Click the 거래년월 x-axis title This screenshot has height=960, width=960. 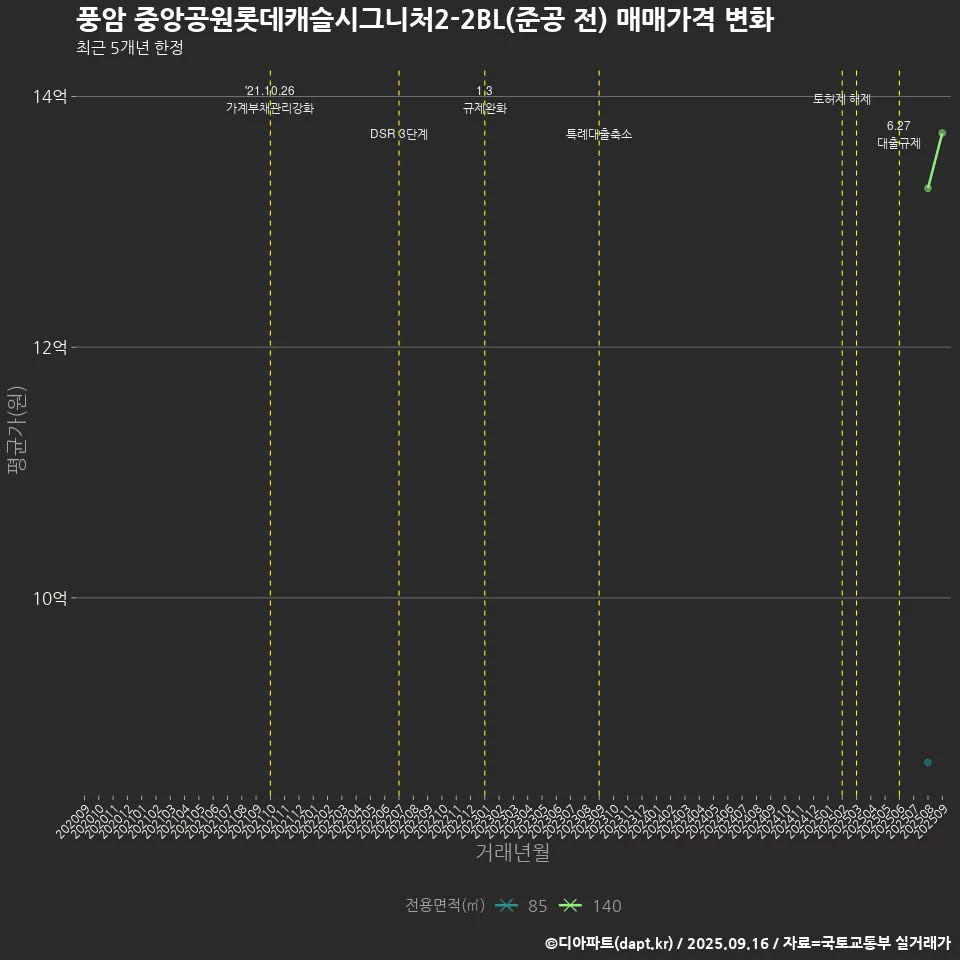512,852
